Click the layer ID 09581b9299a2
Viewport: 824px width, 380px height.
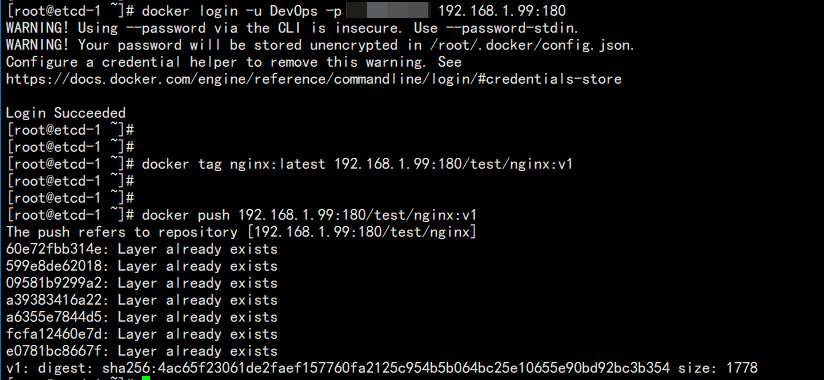(54, 283)
